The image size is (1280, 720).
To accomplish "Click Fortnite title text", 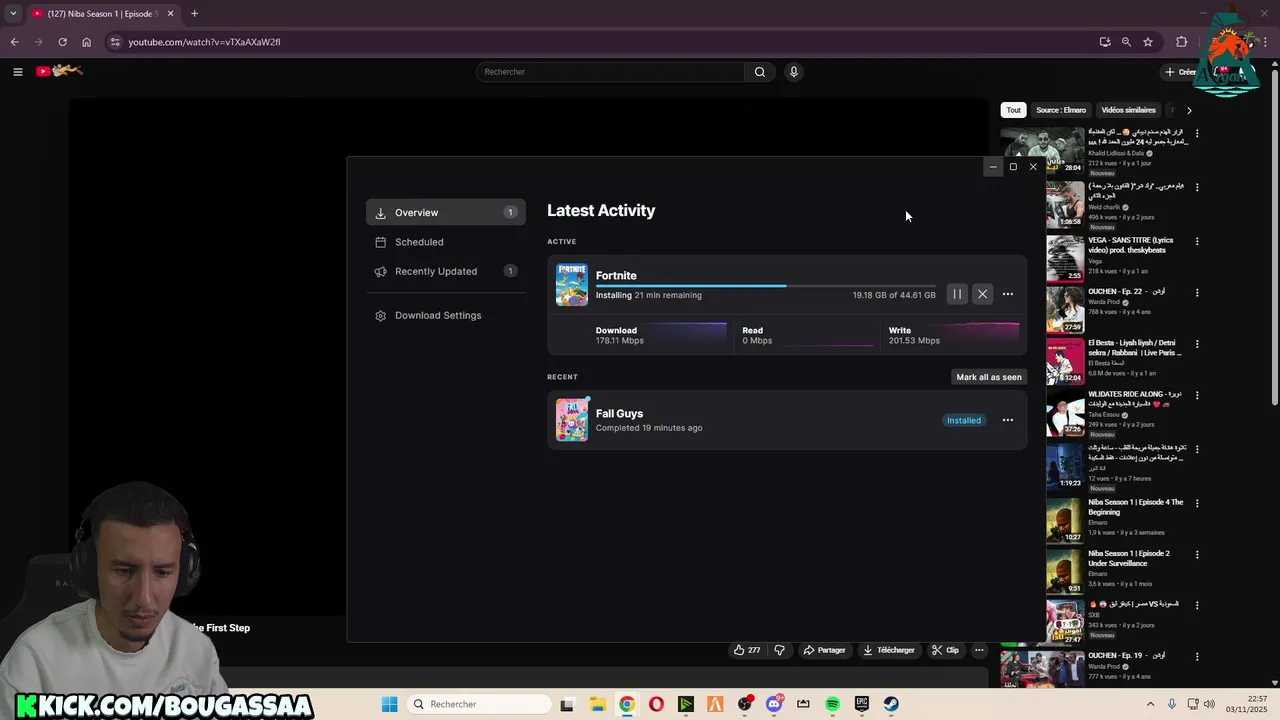I will [616, 275].
